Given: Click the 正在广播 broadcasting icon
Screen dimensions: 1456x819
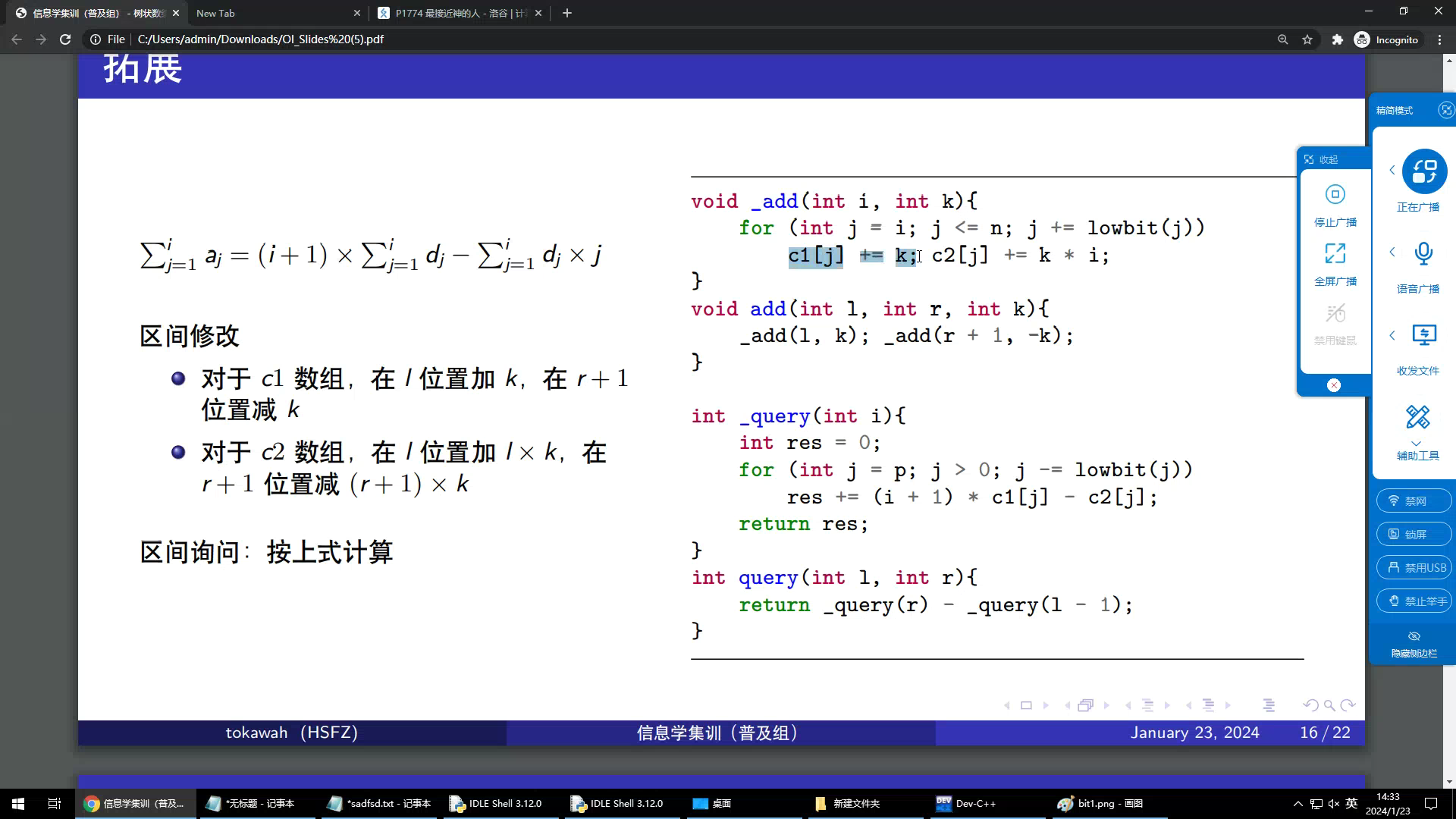Looking at the screenshot, I should pyautogui.click(x=1423, y=171).
